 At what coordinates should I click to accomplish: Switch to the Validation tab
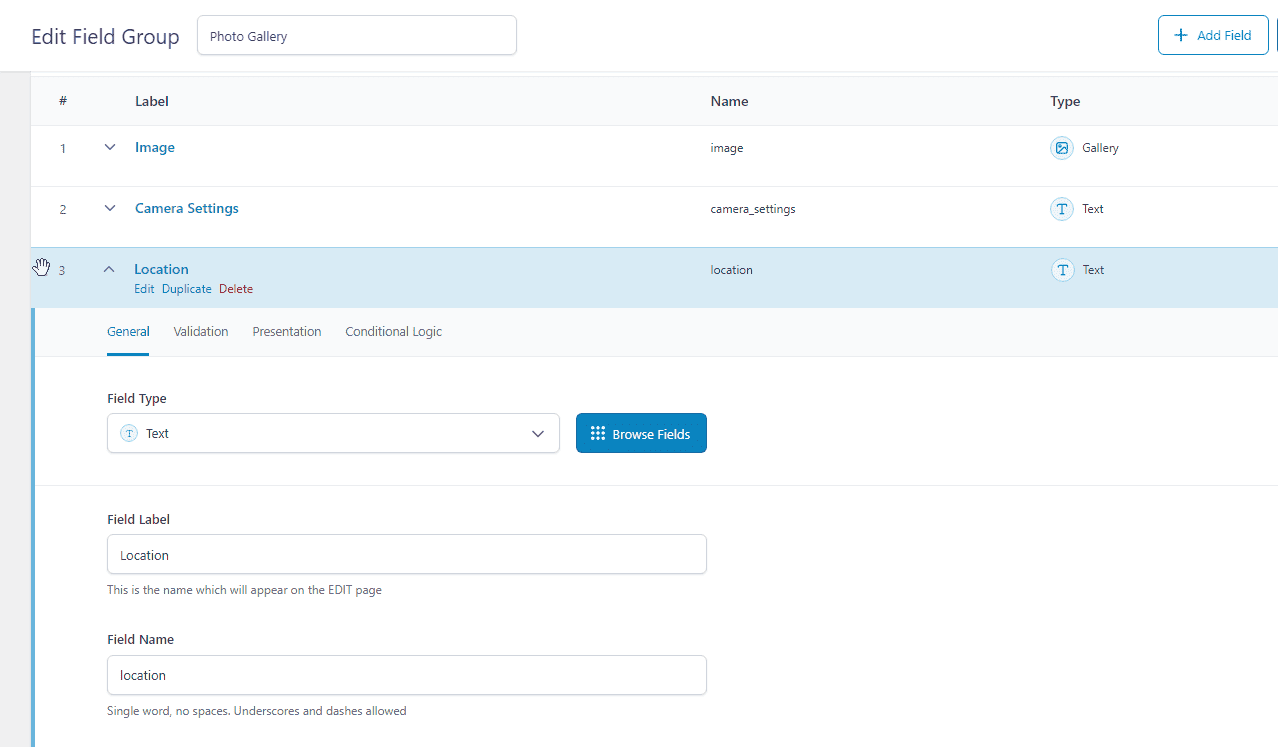point(201,332)
